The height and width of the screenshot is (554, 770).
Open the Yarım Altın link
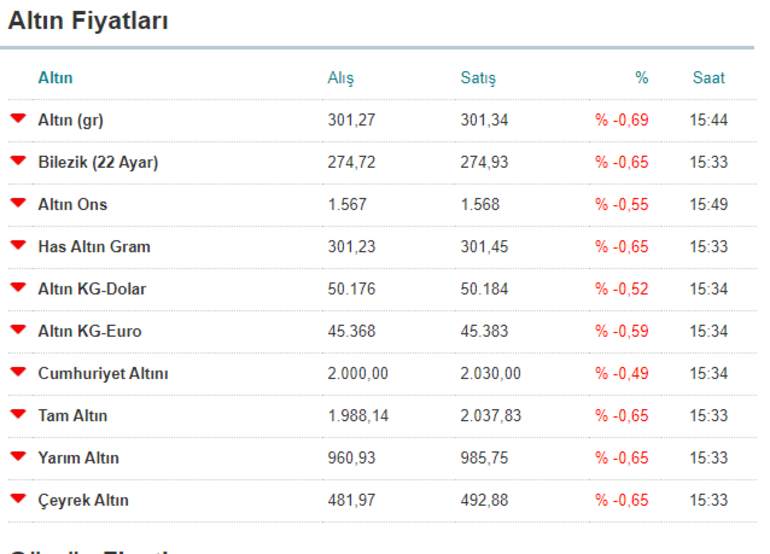coord(79,458)
